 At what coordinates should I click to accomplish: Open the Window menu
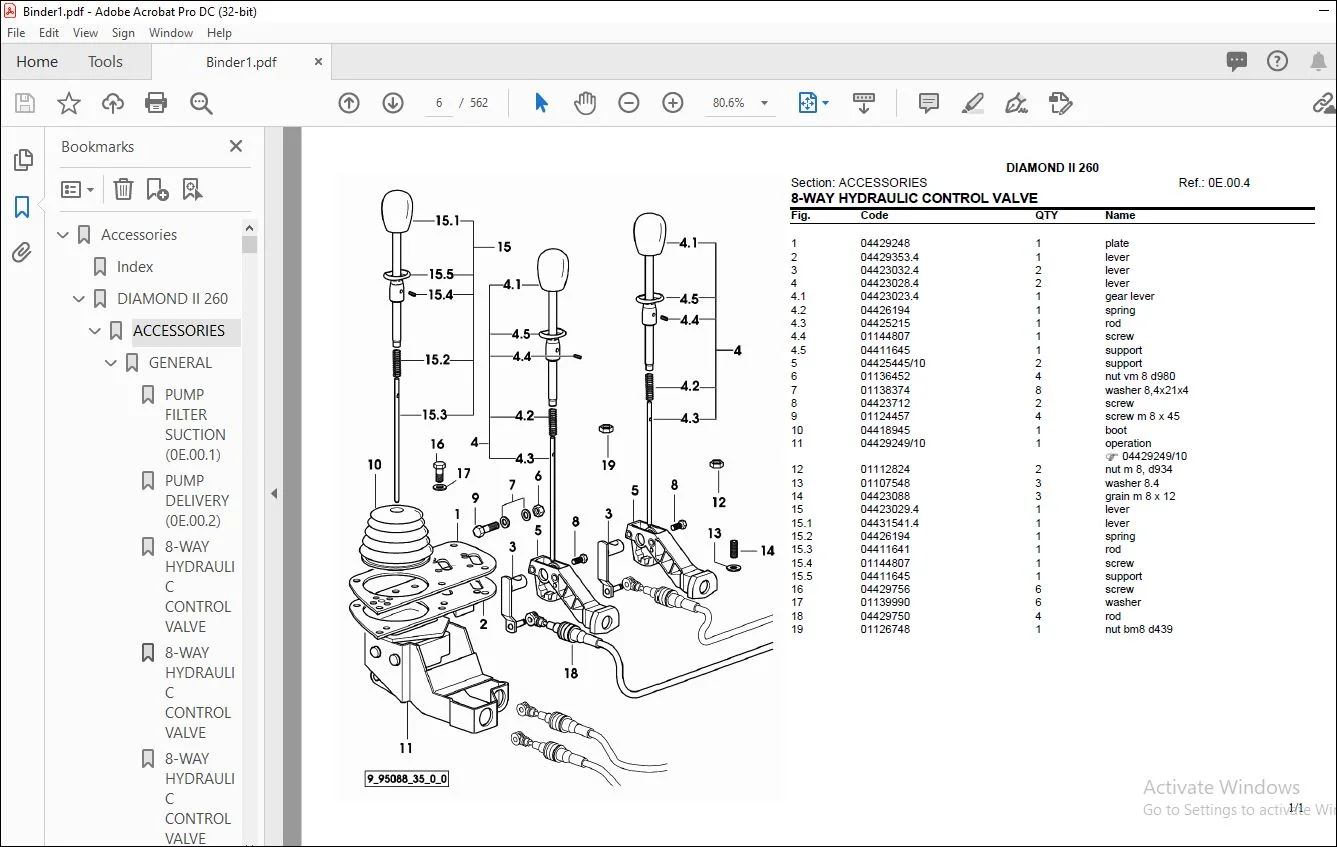(171, 33)
